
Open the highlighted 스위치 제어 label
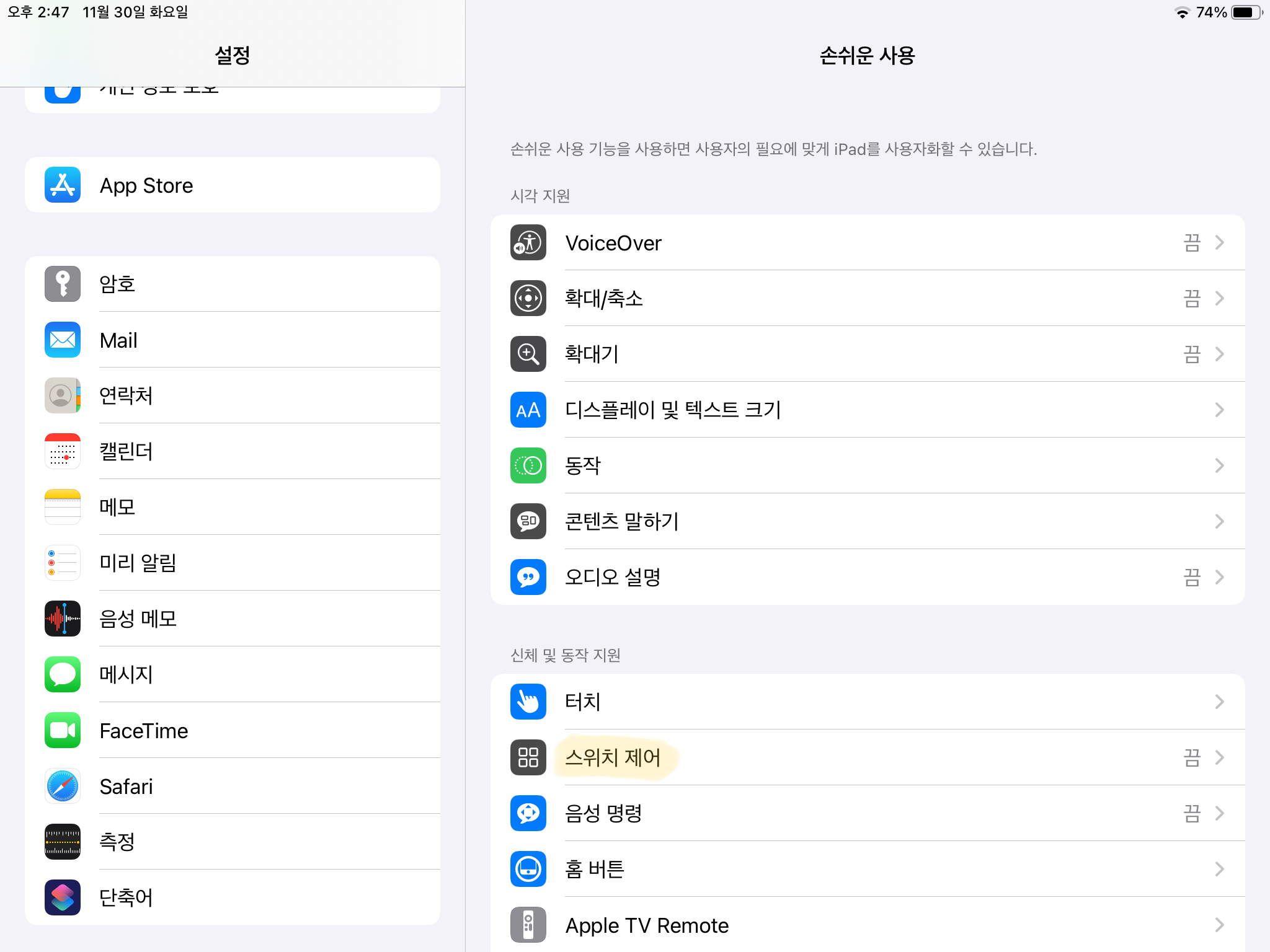click(613, 757)
